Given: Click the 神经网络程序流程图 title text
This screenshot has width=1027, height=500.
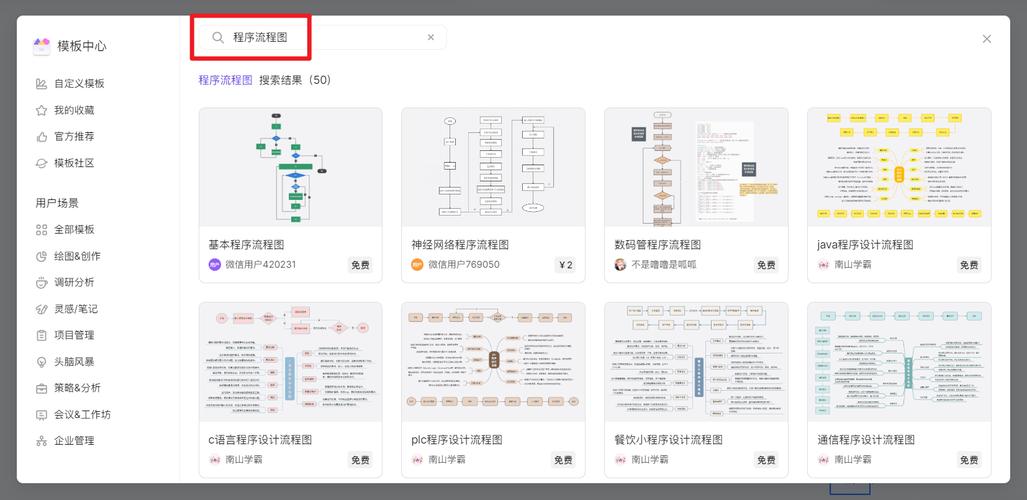Looking at the screenshot, I should tap(460, 244).
